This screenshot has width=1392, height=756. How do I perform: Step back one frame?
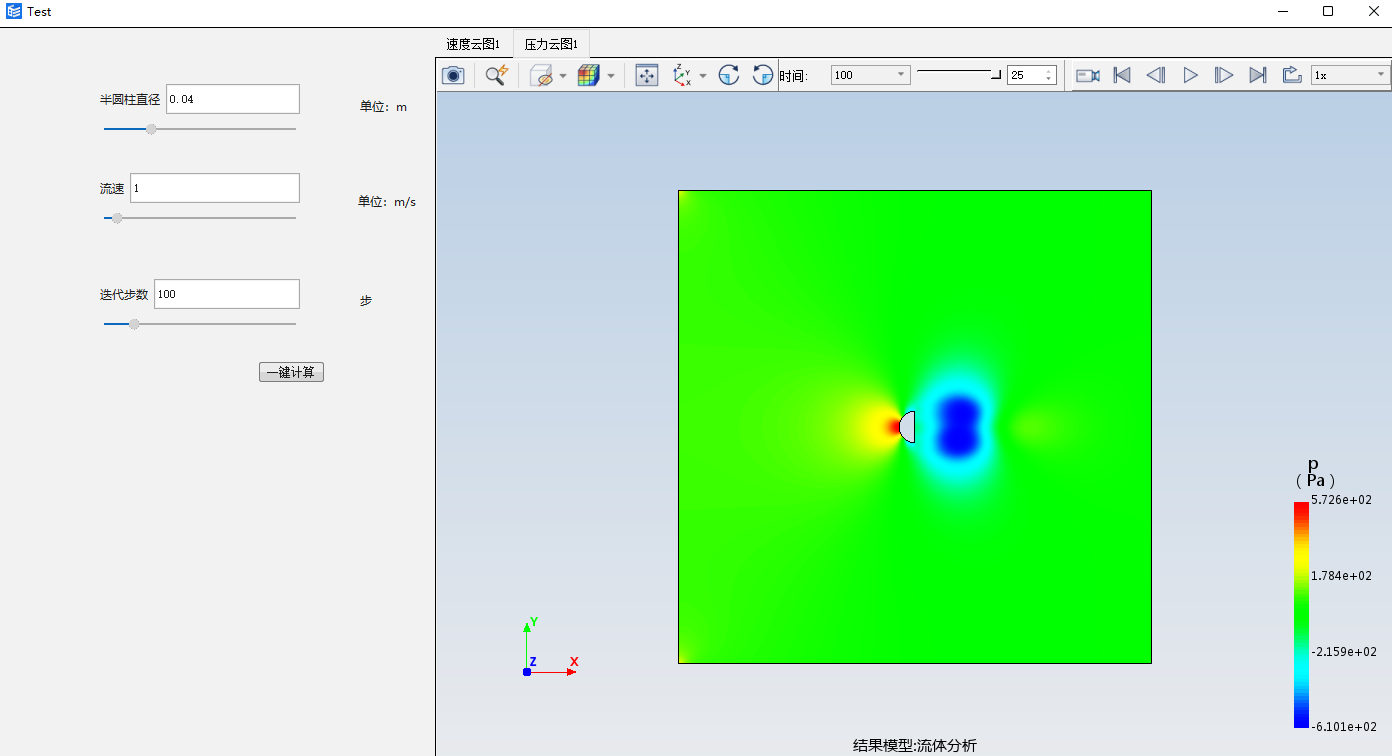[x=1156, y=75]
